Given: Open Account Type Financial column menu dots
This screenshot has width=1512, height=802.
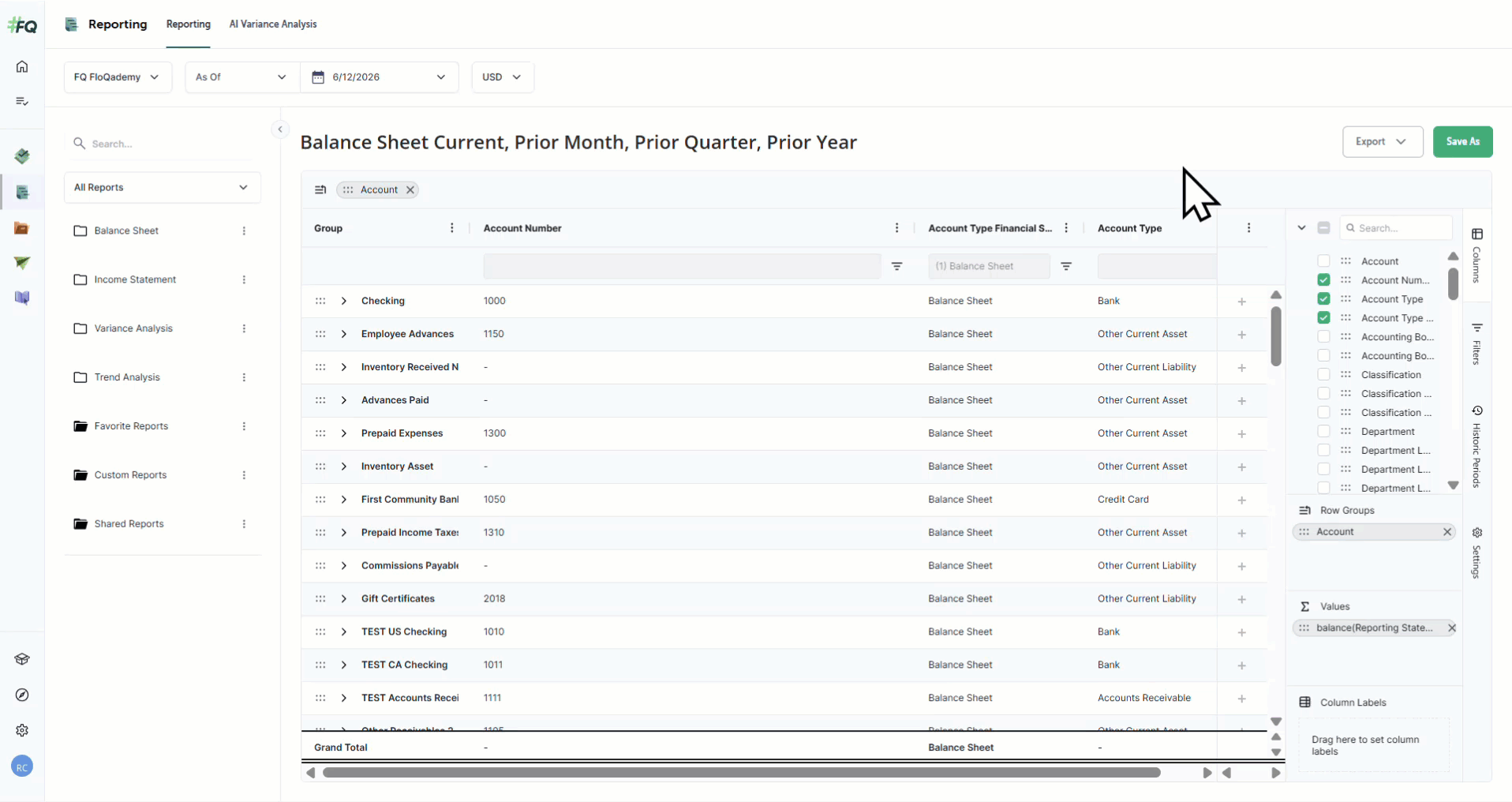Looking at the screenshot, I should [x=1066, y=228].
